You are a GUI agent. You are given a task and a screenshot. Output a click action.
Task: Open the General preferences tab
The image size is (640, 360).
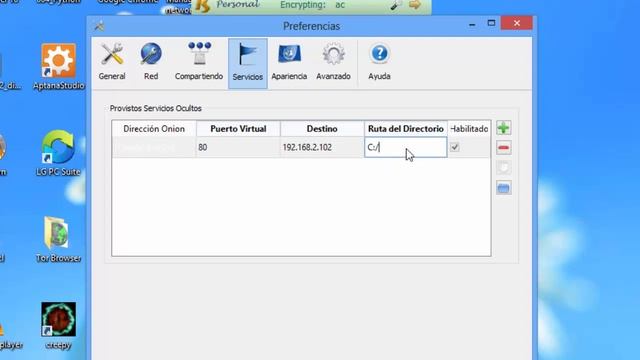click(112, 62)
